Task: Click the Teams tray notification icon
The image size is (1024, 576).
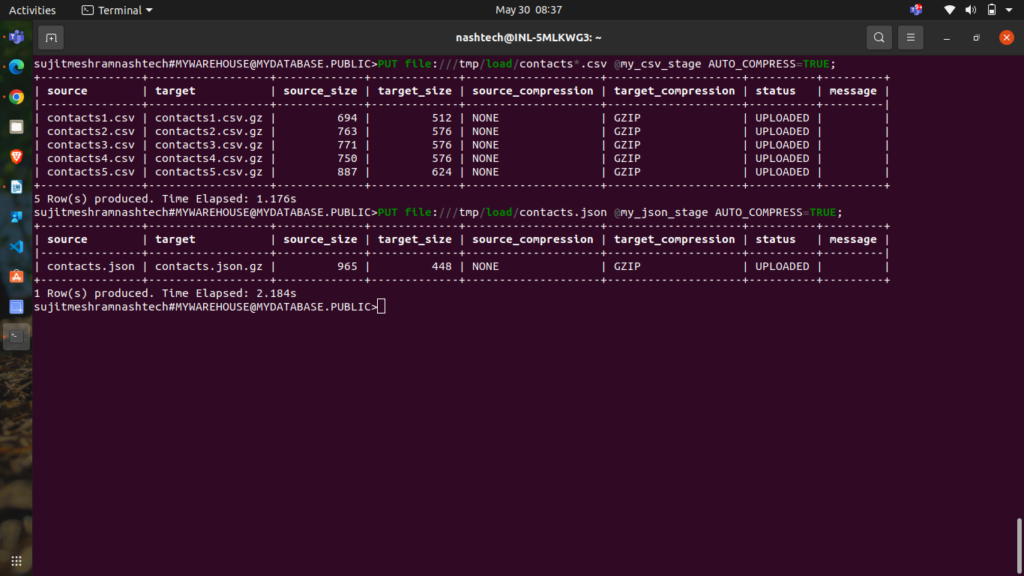Action: pyautogui.click(x=916, y=10)
